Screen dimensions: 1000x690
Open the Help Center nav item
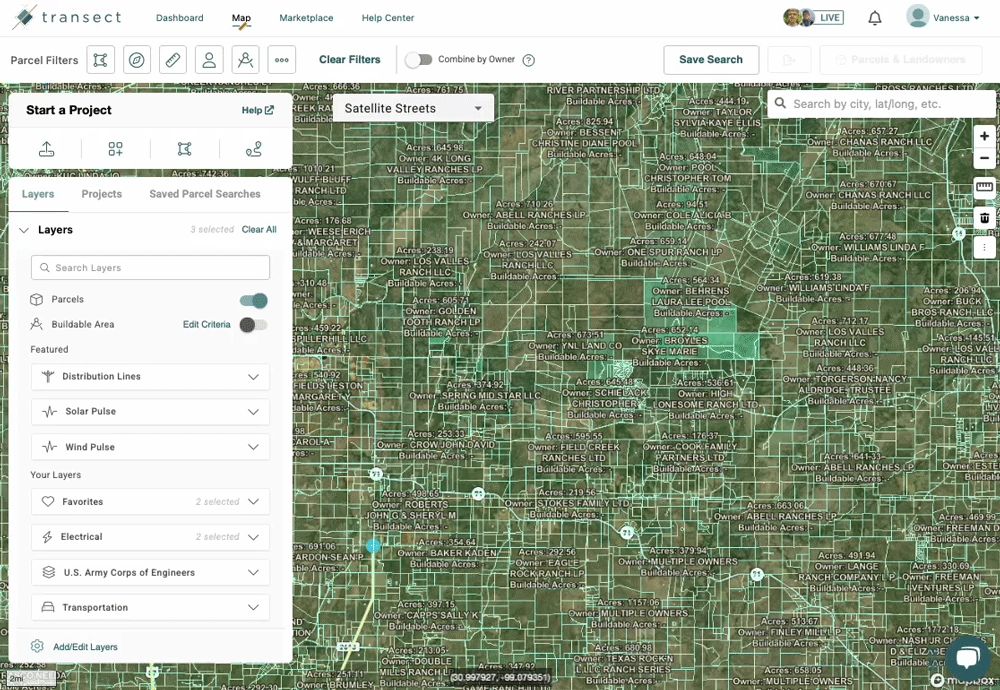(x=388, y=18)
